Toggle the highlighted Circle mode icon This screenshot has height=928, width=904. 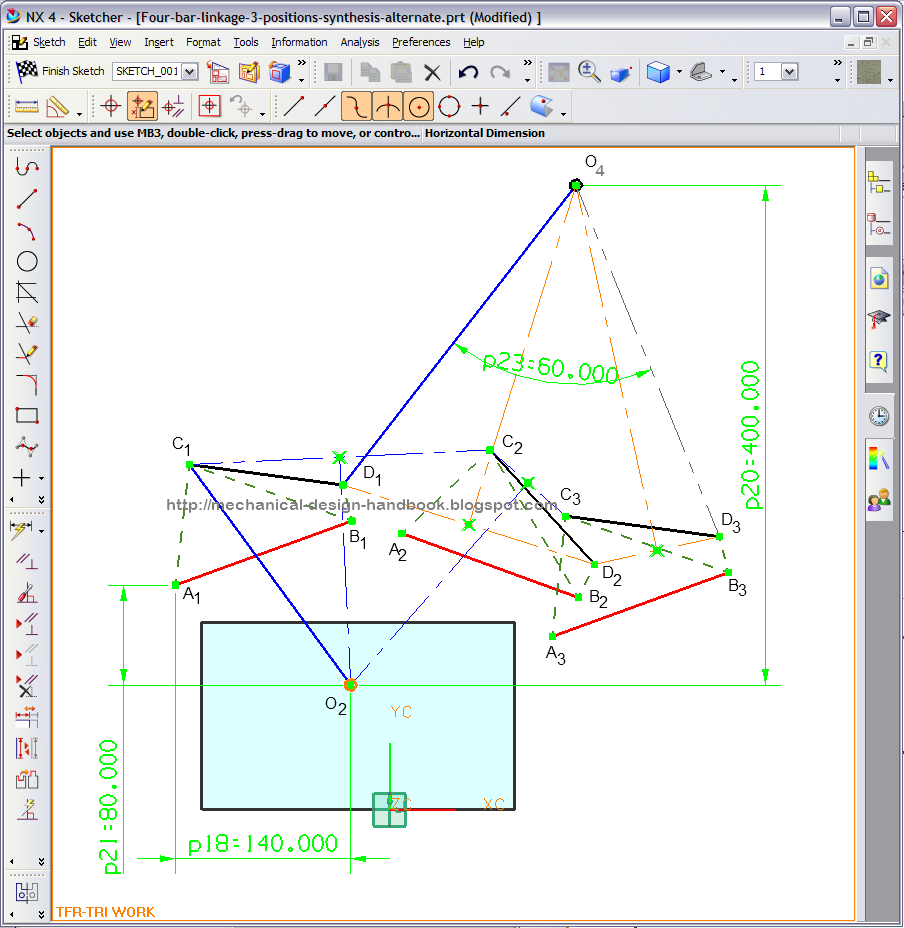418,106
